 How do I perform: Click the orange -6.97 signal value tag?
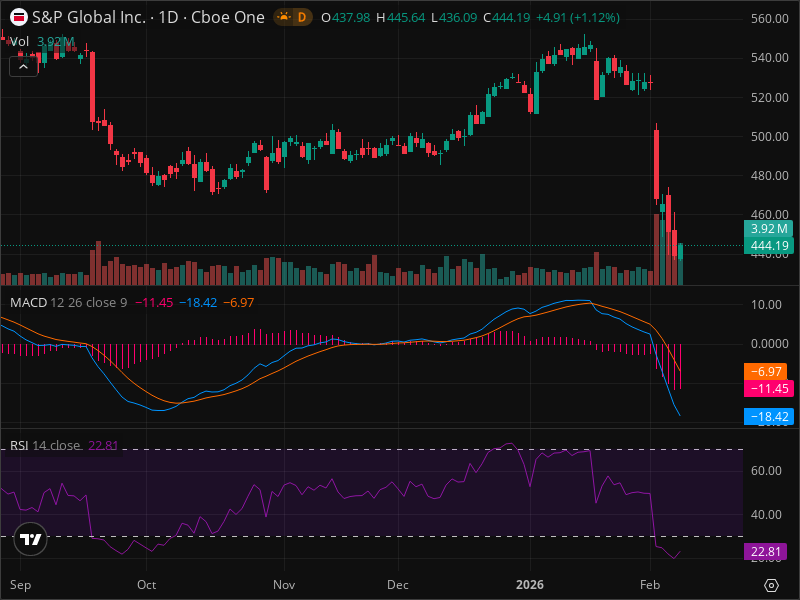765,371
